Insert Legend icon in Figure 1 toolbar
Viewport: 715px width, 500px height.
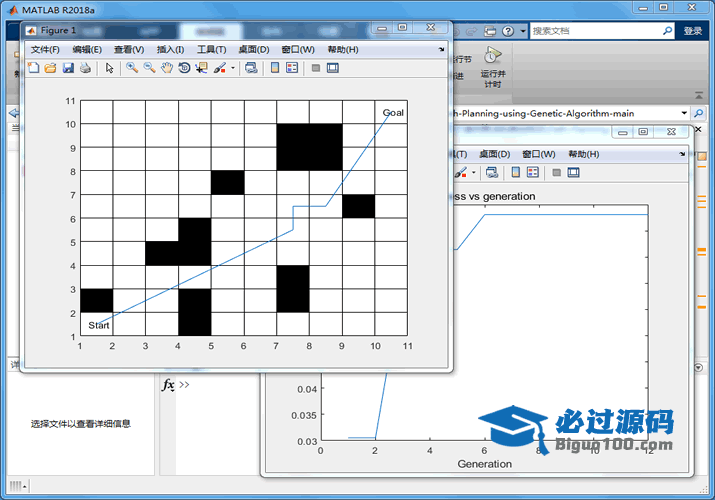coord(292,68)
